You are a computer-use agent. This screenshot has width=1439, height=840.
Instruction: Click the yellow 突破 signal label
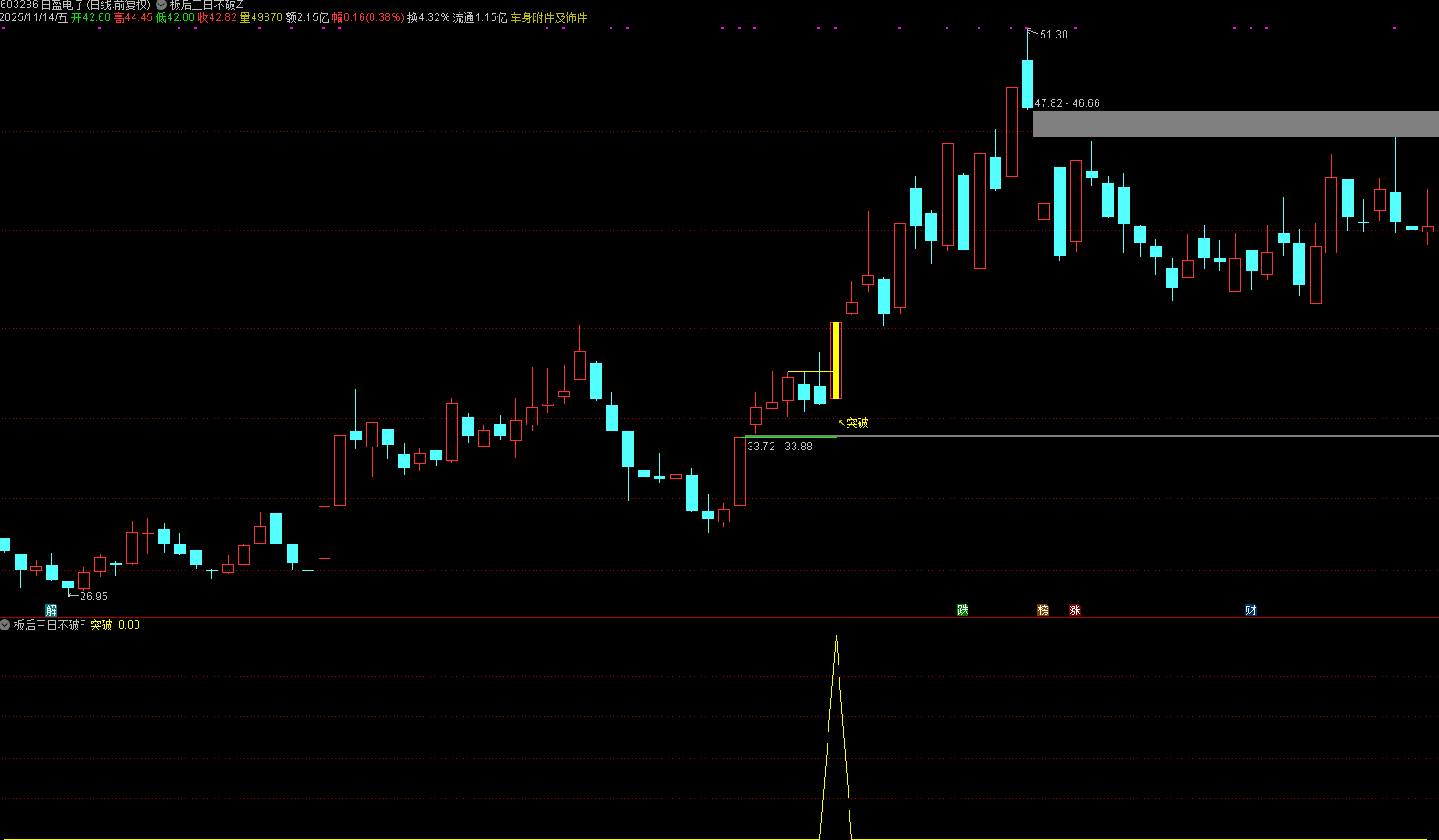click(857, 423)
